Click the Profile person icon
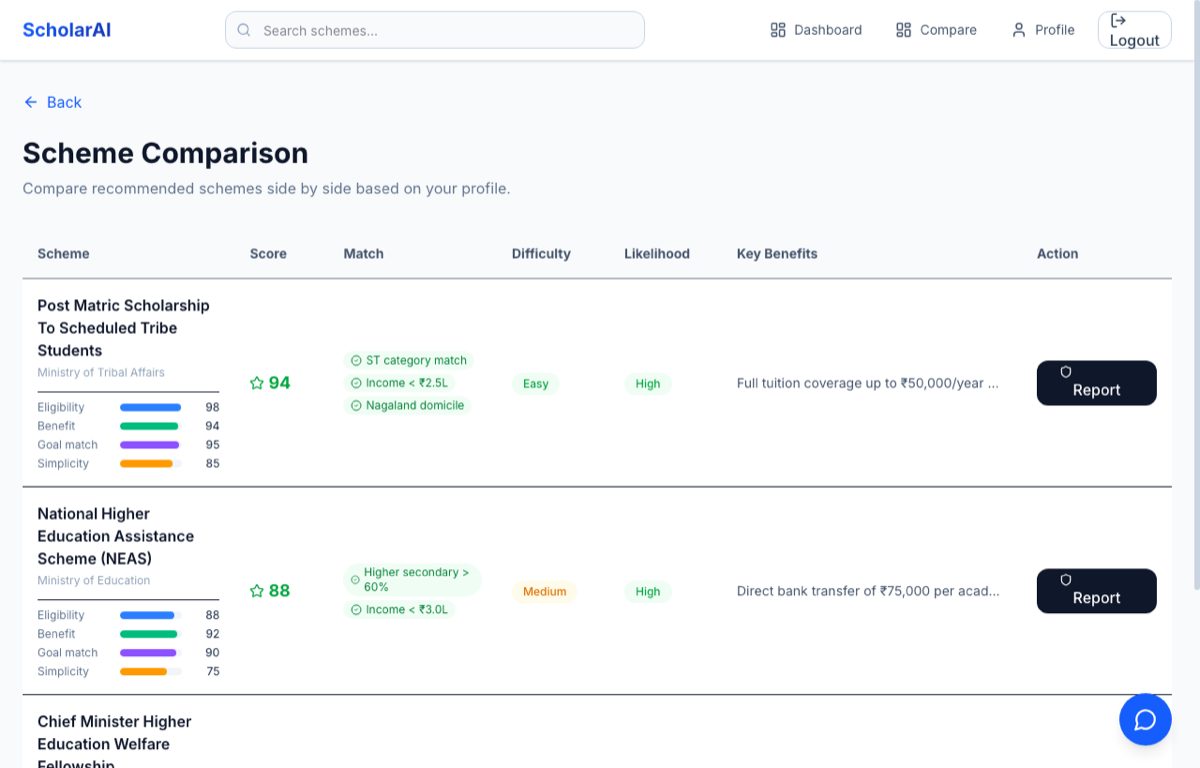The image size is (1200, 768). 1019,30
